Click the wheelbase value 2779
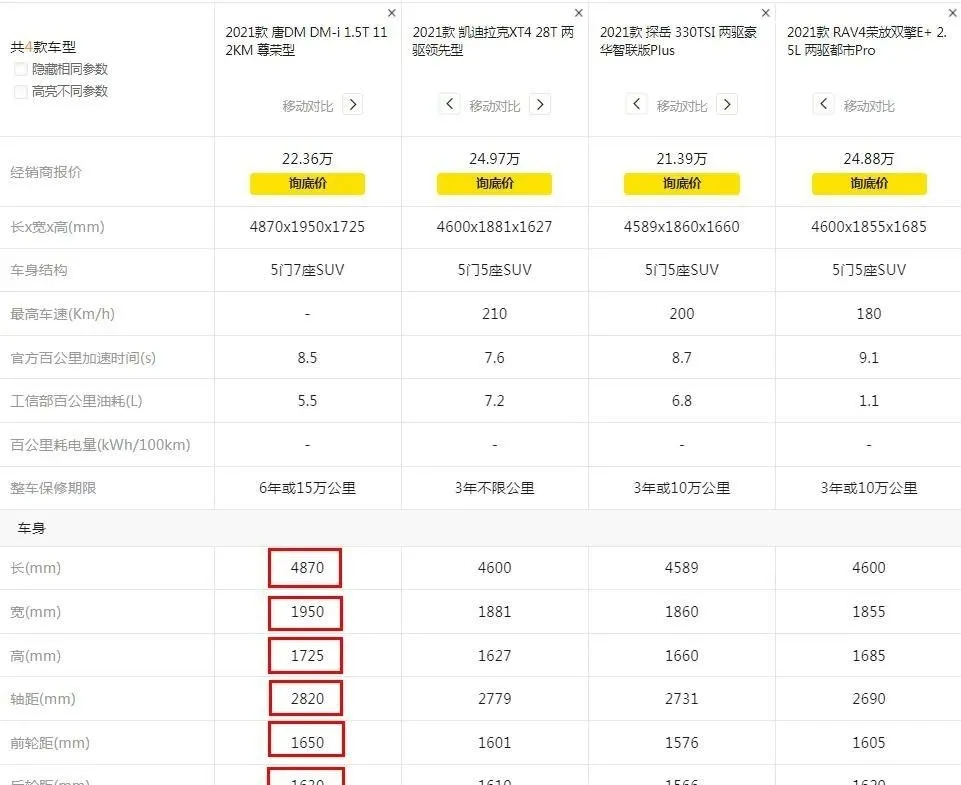Image resolution: width=961 pixels, height=785 pixels. point(494,699)
